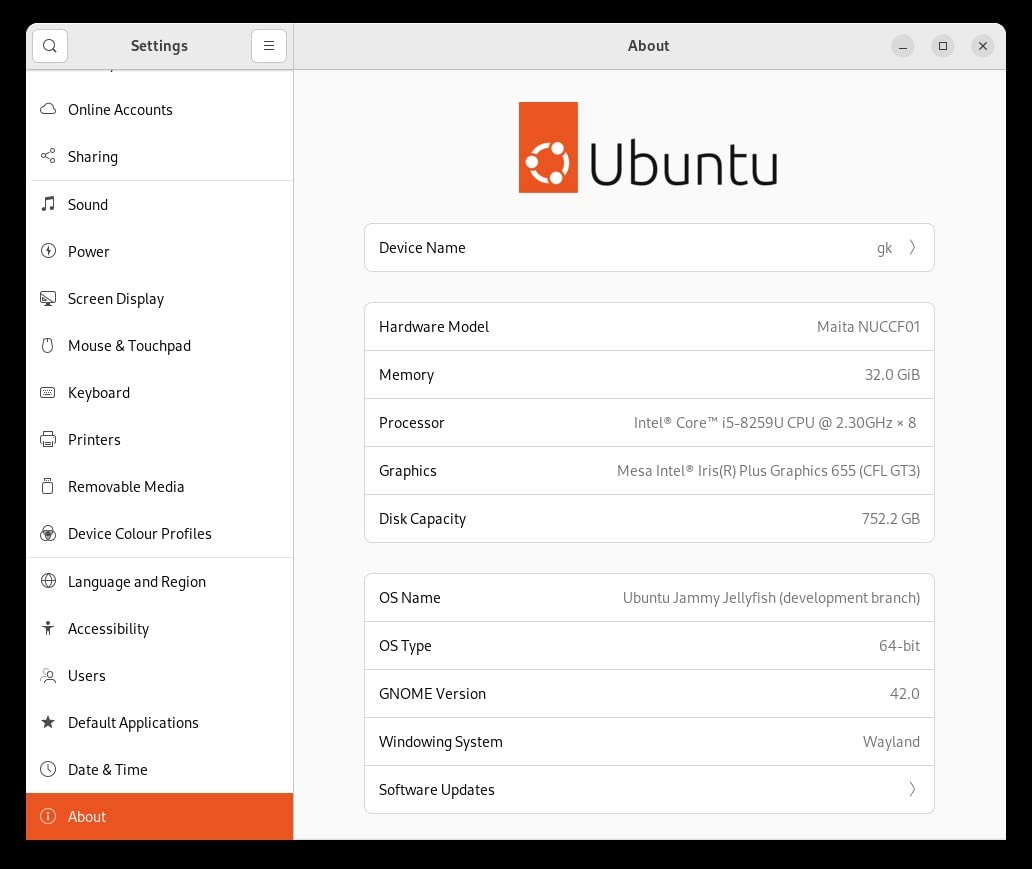Click the Users icon in sidebar
The image size is (1032, 869).
(48, 675)
